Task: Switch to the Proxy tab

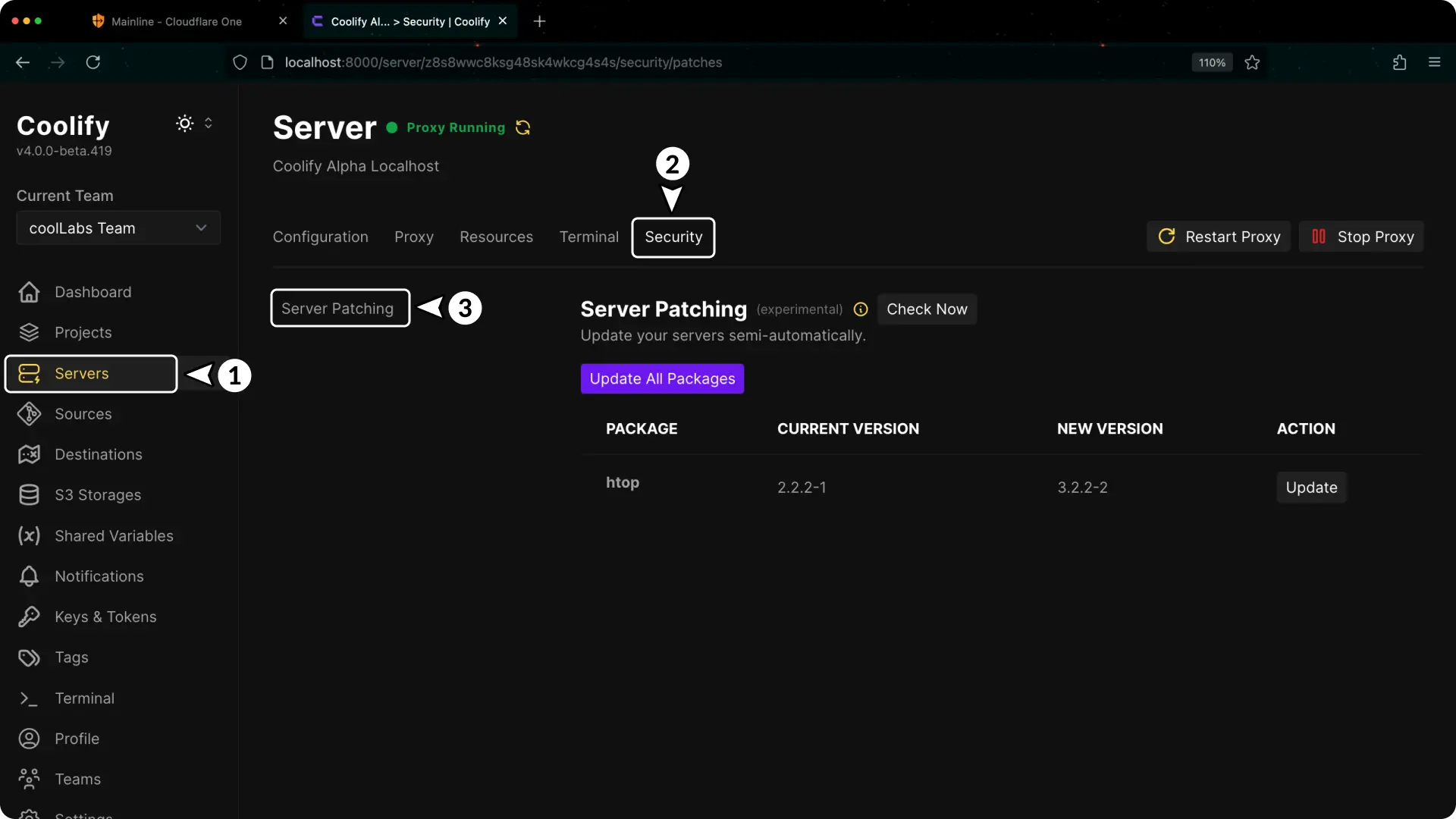Action: point(414,237)
